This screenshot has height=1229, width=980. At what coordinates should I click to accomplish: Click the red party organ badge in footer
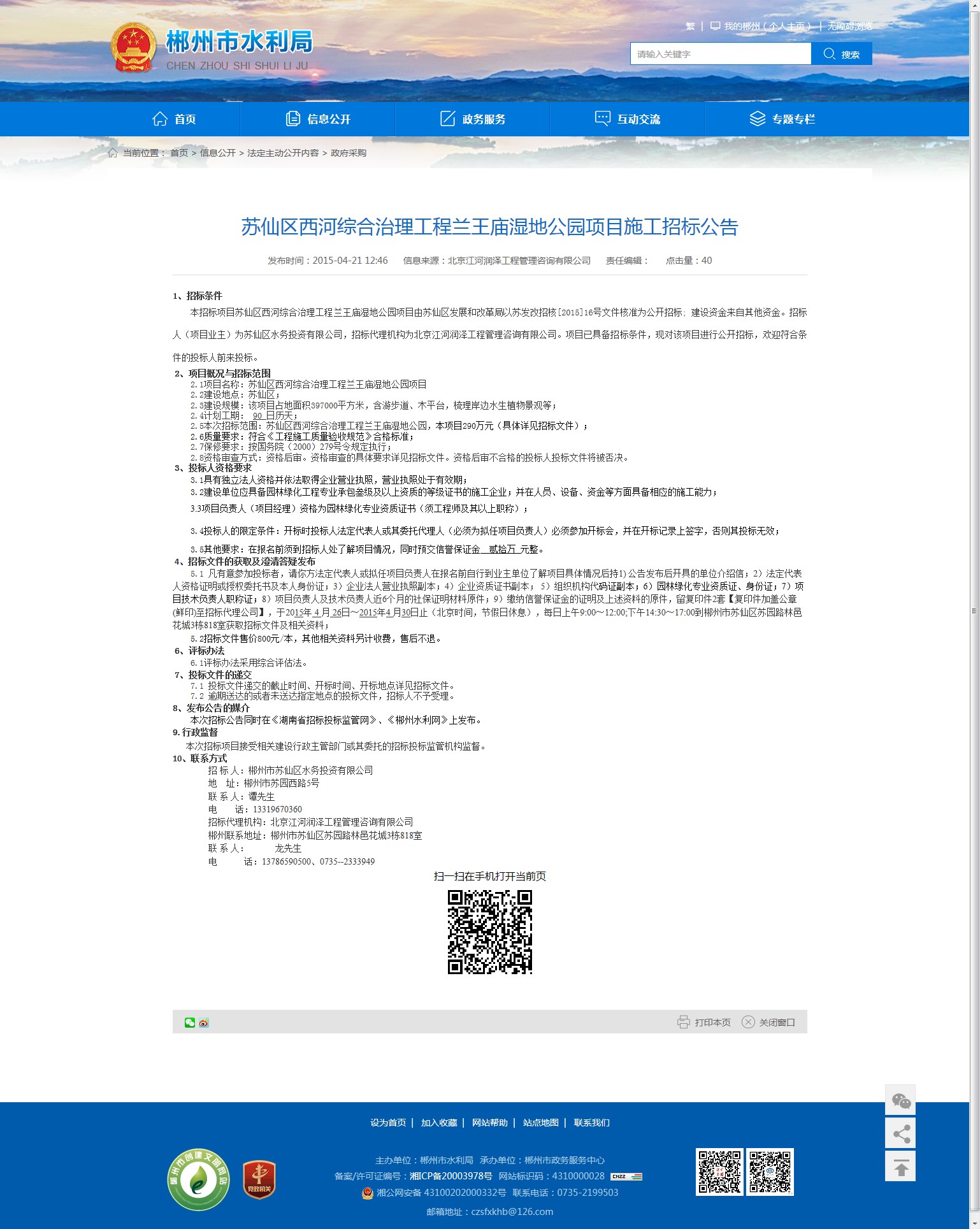coord(259,1179)
